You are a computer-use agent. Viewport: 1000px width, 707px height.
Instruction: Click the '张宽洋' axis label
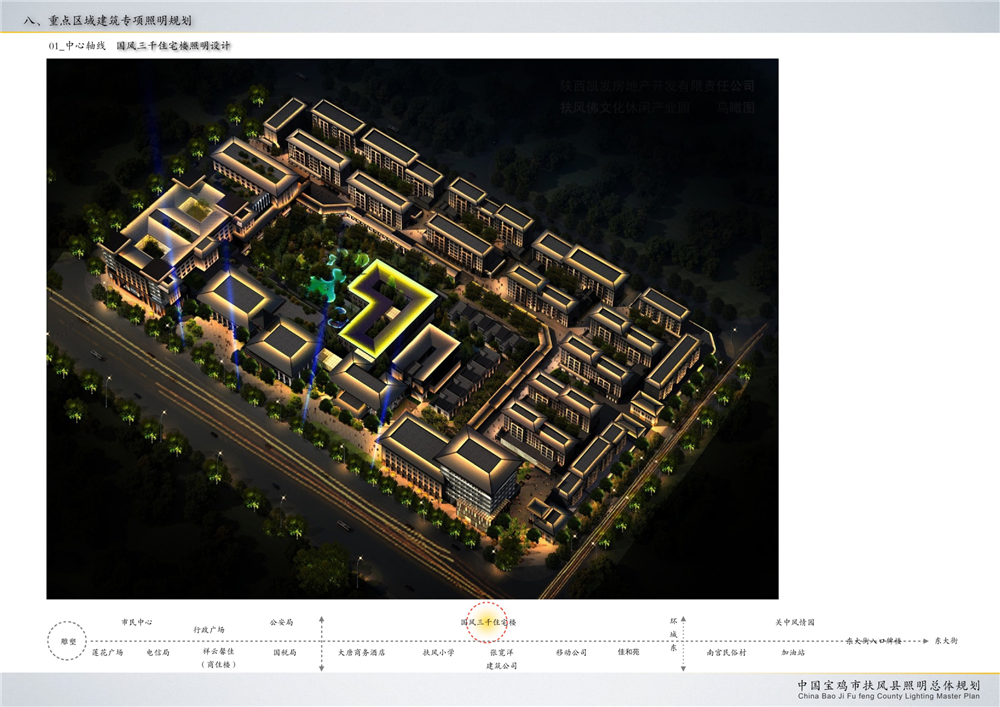click(x=502, y=653)
